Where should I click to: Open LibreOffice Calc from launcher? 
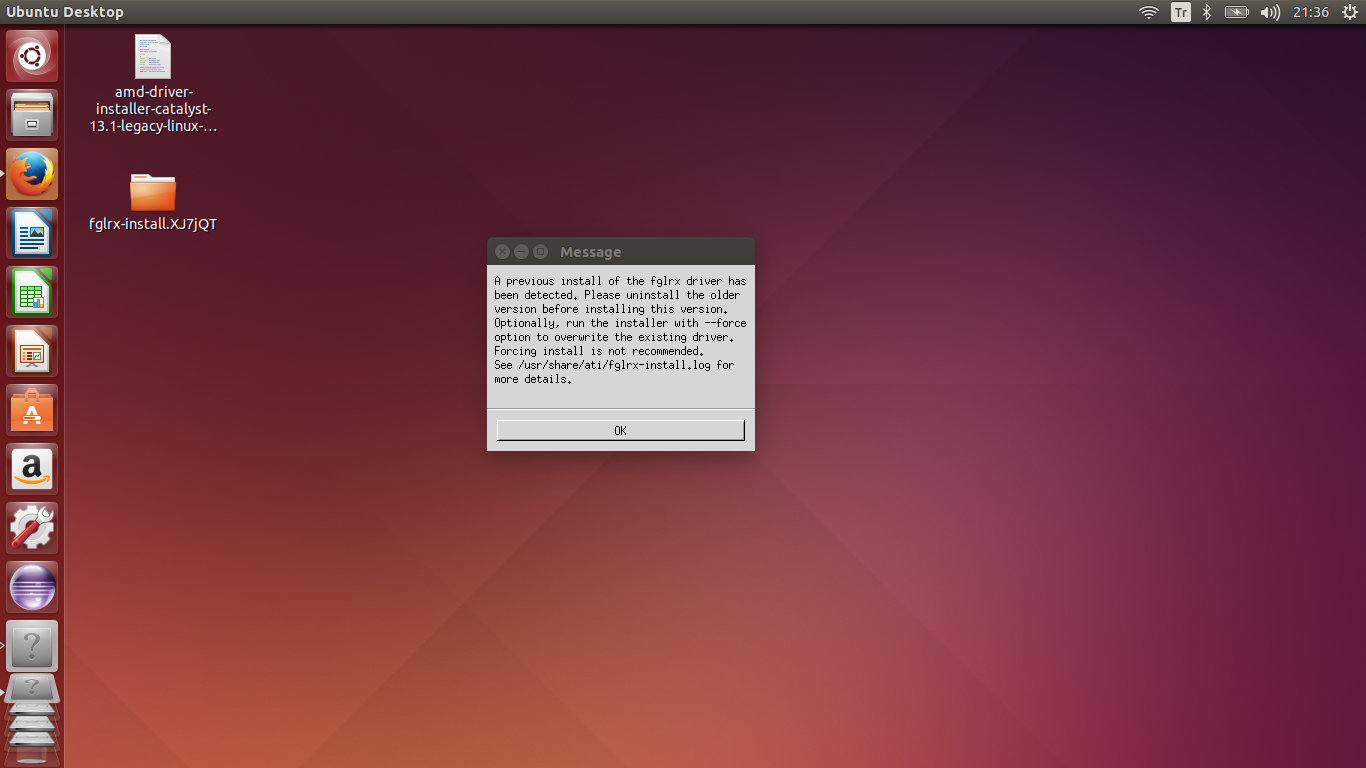click(x=32, y=292)
